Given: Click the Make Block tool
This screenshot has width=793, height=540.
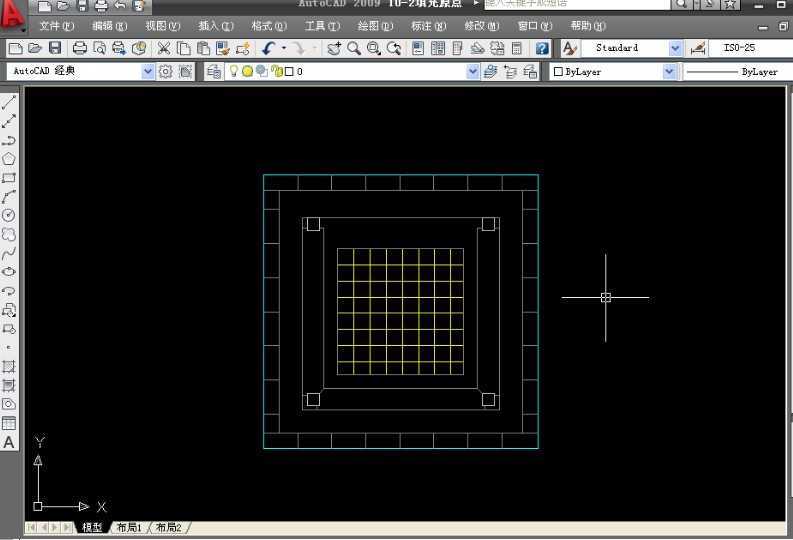Looking at the screenshot, I should (x=9, y=329).
